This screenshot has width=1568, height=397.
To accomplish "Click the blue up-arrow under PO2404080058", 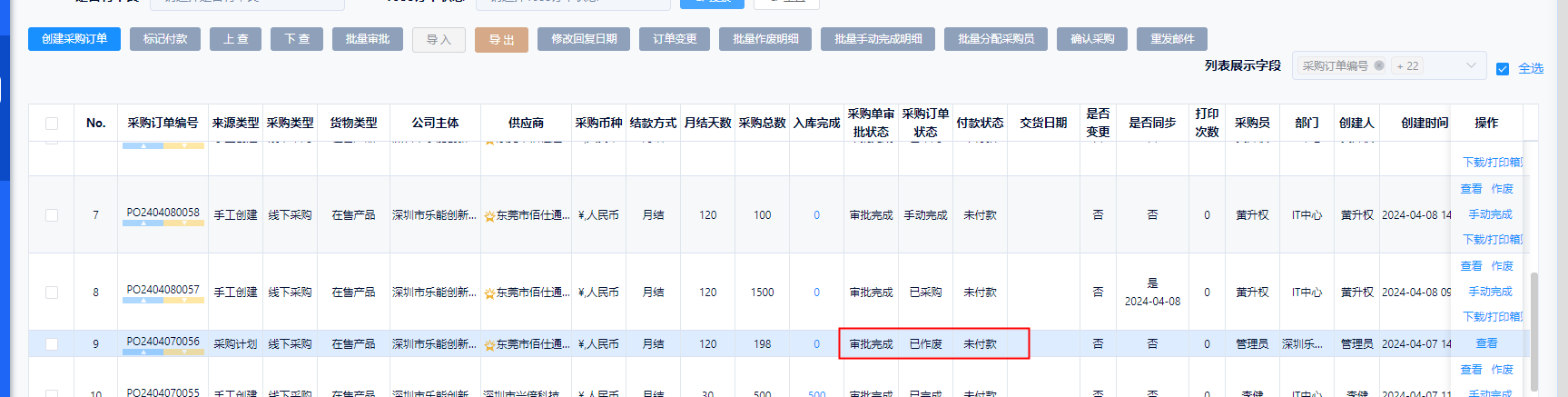I will click(x=143, y=223).
